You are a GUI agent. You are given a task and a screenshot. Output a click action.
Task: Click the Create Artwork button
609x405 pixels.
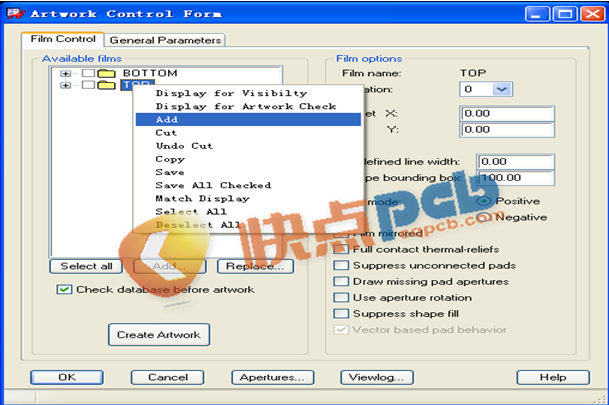[x=159, y=335]
